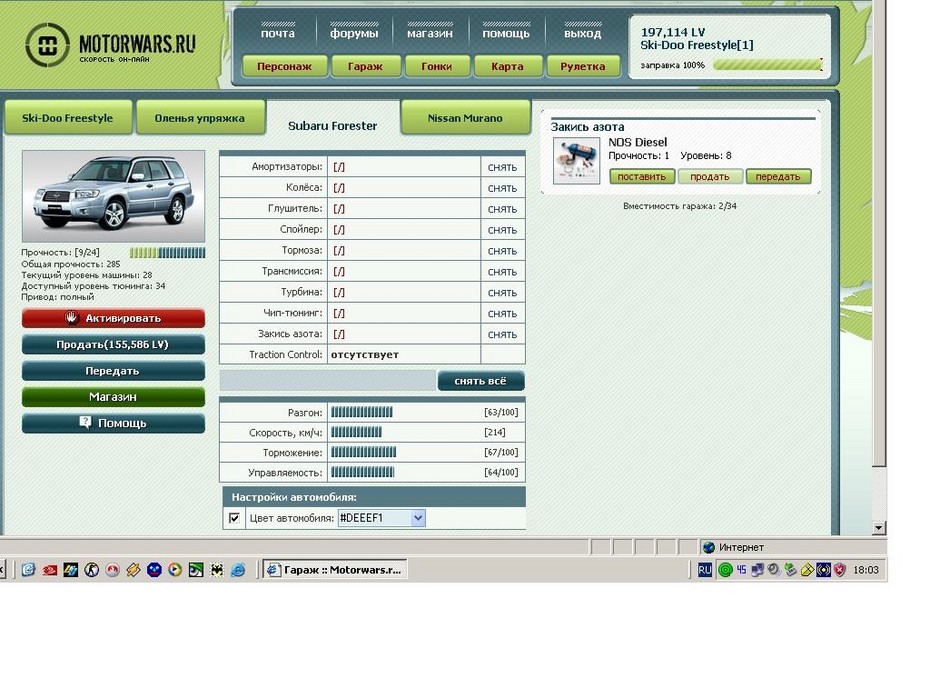
Task: Click the Интернет zone globe icon
Action: pyautogui.click(x=709, y=547)
